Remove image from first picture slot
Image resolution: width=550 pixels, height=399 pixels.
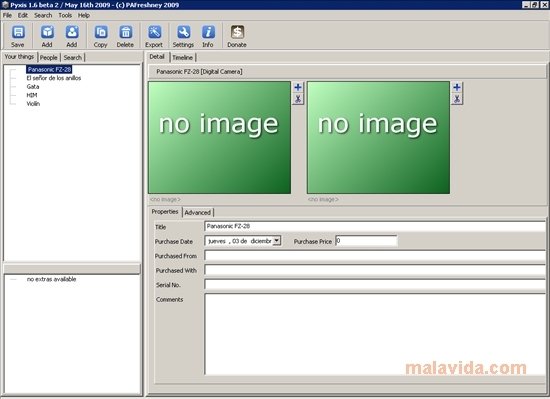click(x=298, y=99)
